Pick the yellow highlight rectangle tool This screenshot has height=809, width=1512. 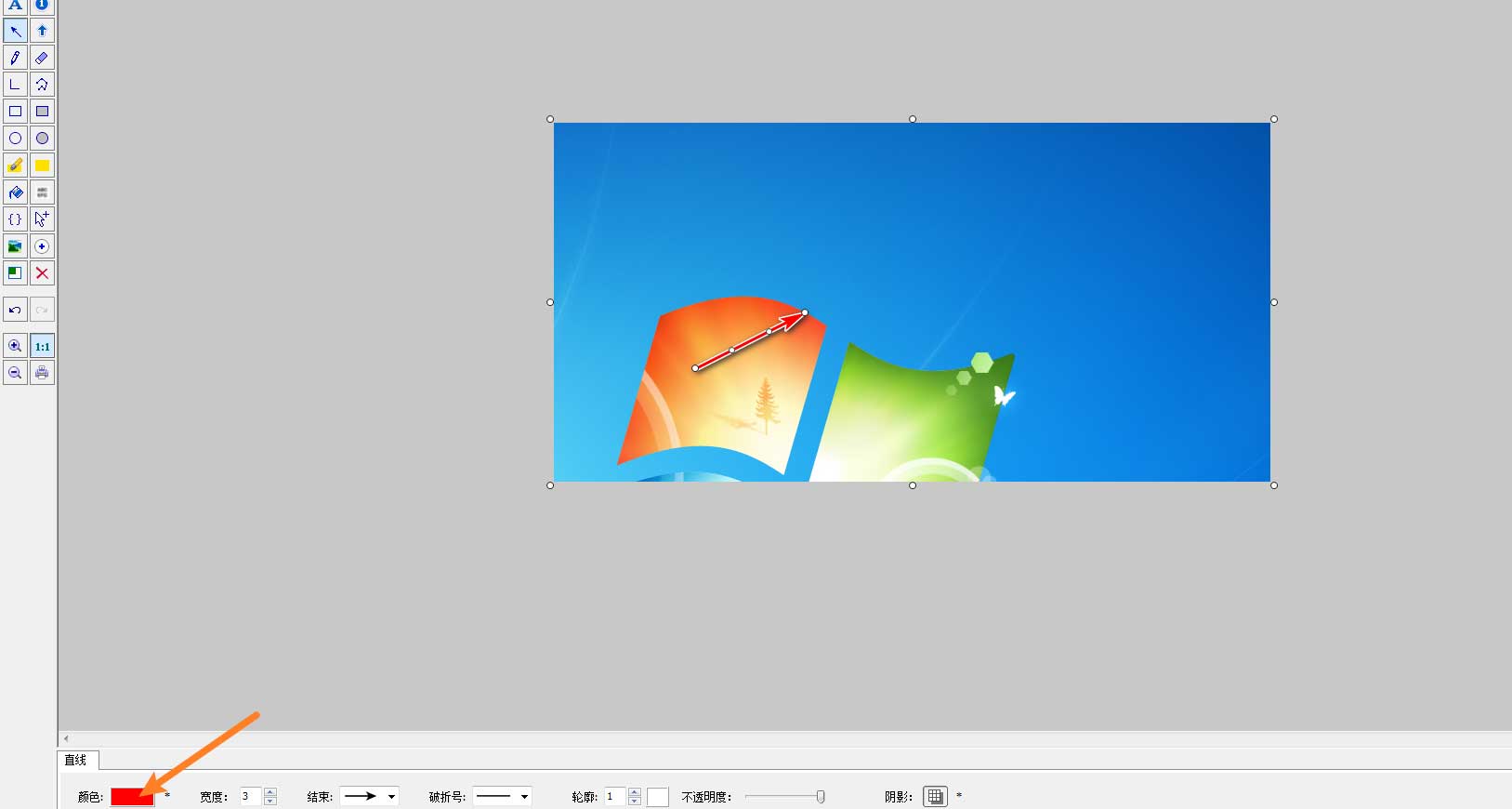click(42, 166)
